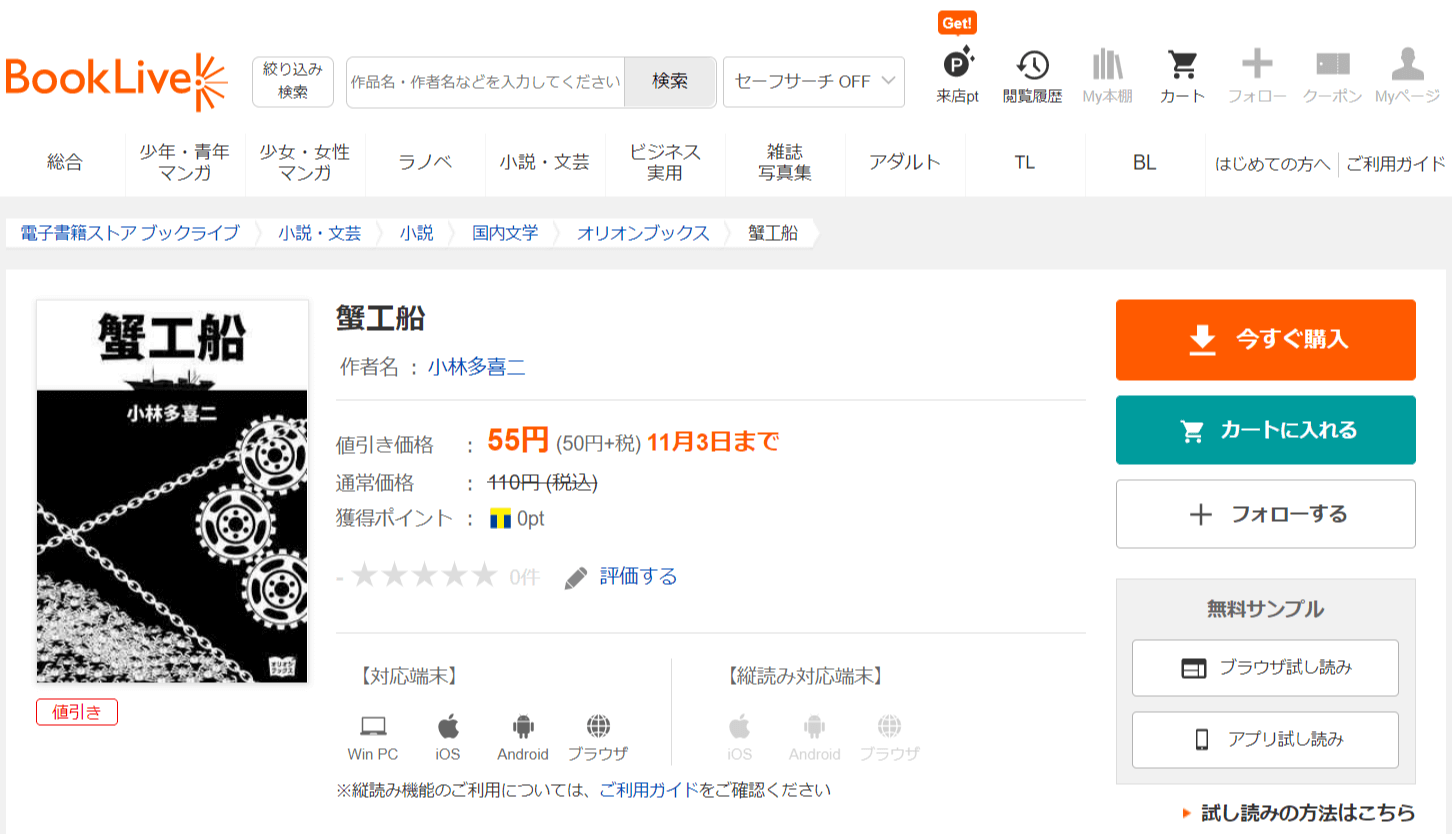Open the カート shopping cart icon
The height and width of the screenshot is (834, 1452).
(1182, 66)
